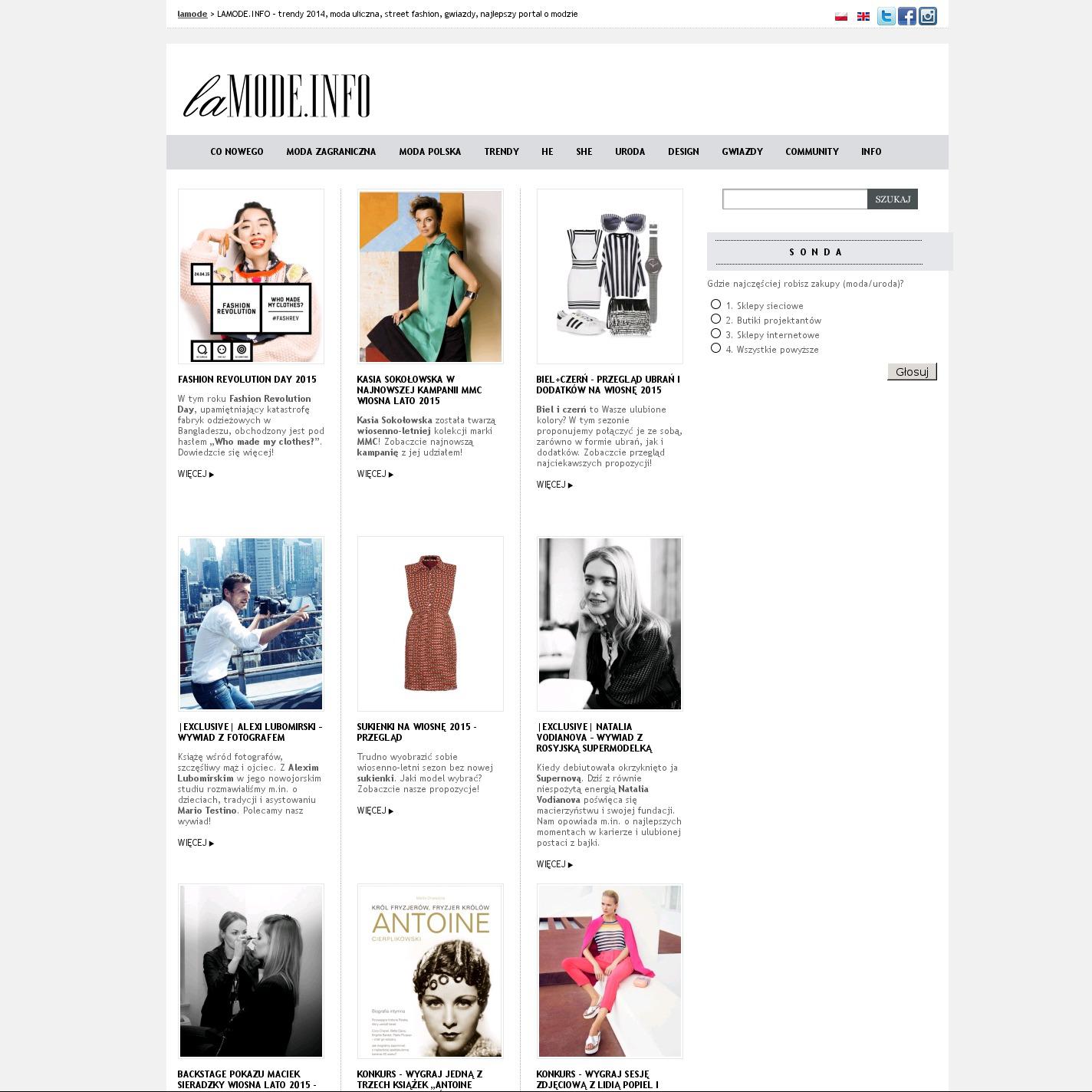The image size is (1092, 1092).
Task: Click the search text field
Action: (x=794, y=199)
